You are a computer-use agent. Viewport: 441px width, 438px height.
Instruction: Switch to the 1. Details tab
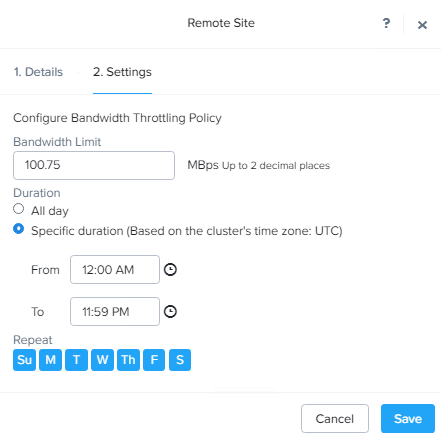(38, 72)
